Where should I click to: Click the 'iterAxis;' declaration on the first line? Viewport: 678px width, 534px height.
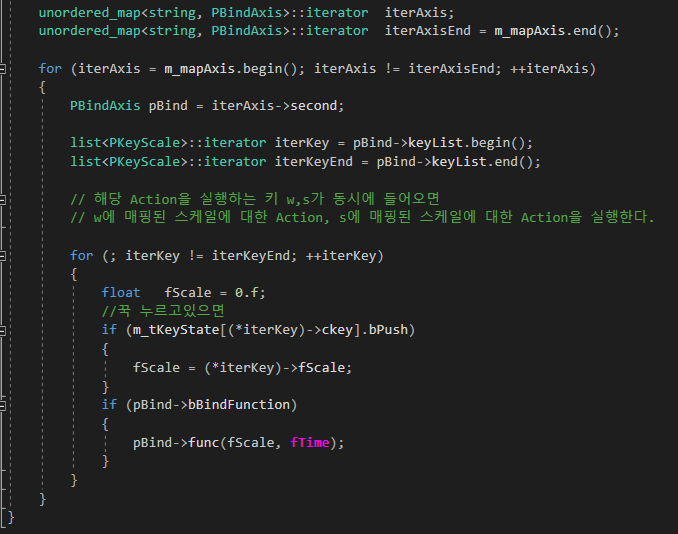[x=419, y=13]
